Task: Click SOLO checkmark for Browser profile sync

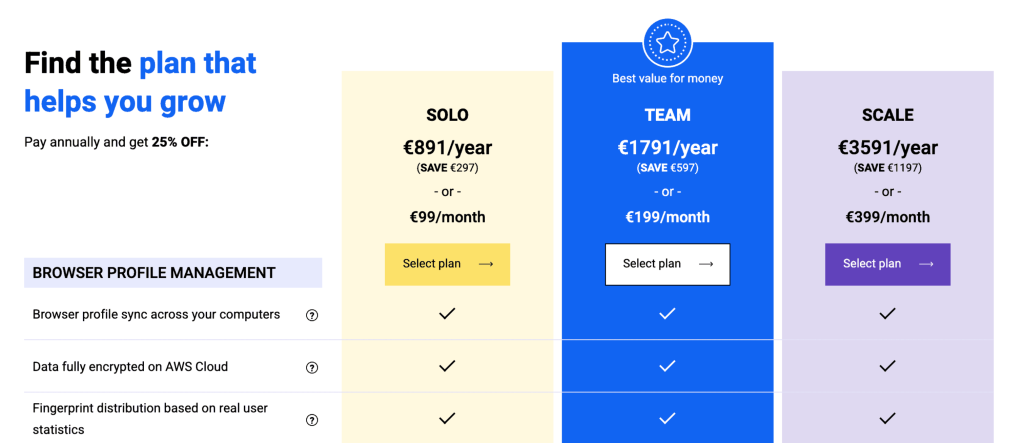Action: pyautogui.click(x=447, y=314)
